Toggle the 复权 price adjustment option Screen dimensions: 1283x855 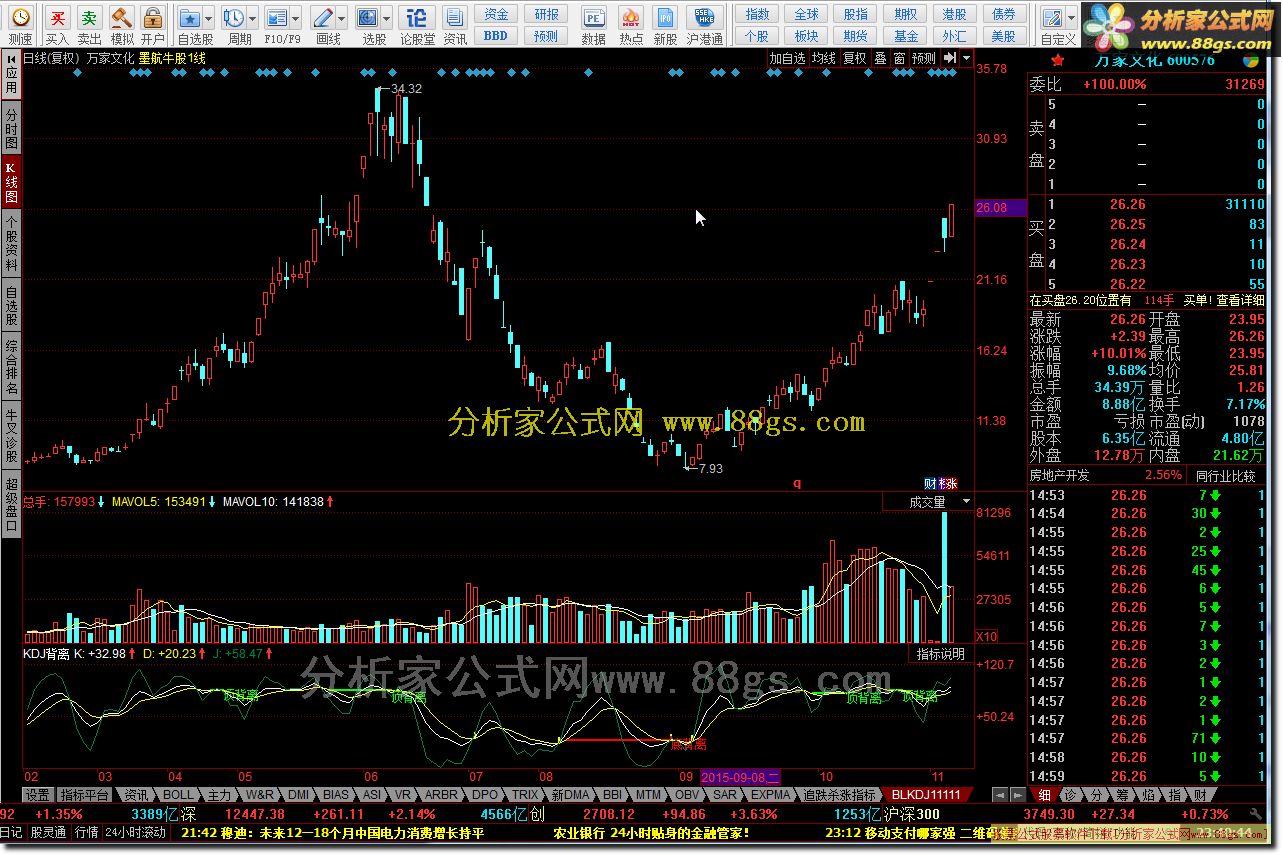point(855,58)
